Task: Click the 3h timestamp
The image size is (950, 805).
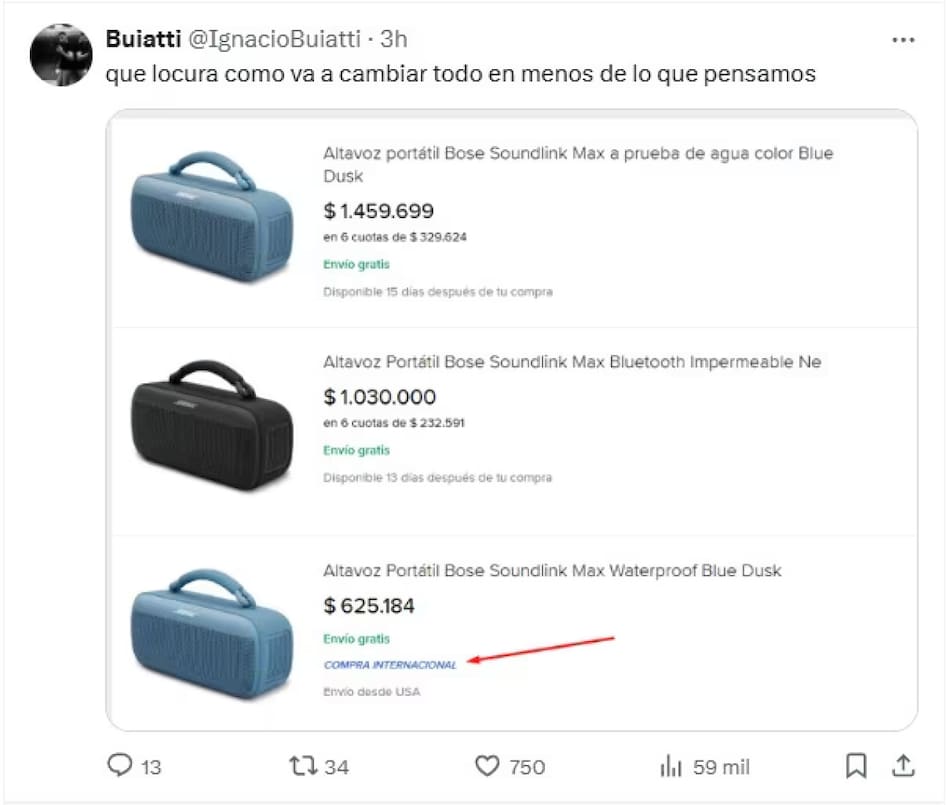Action: tap(394, 40)
